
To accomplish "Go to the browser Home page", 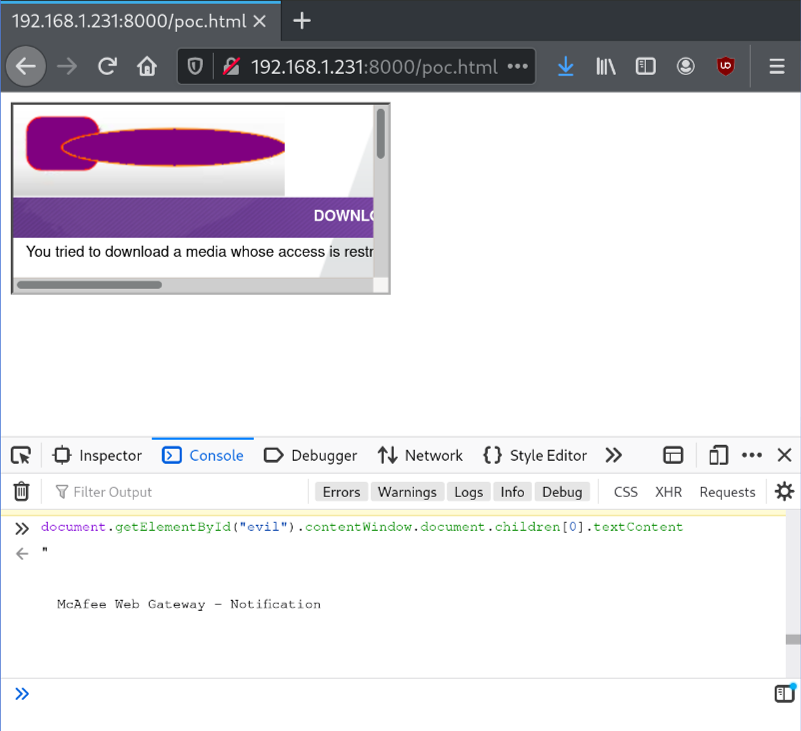I will click(x=147, y=67).
